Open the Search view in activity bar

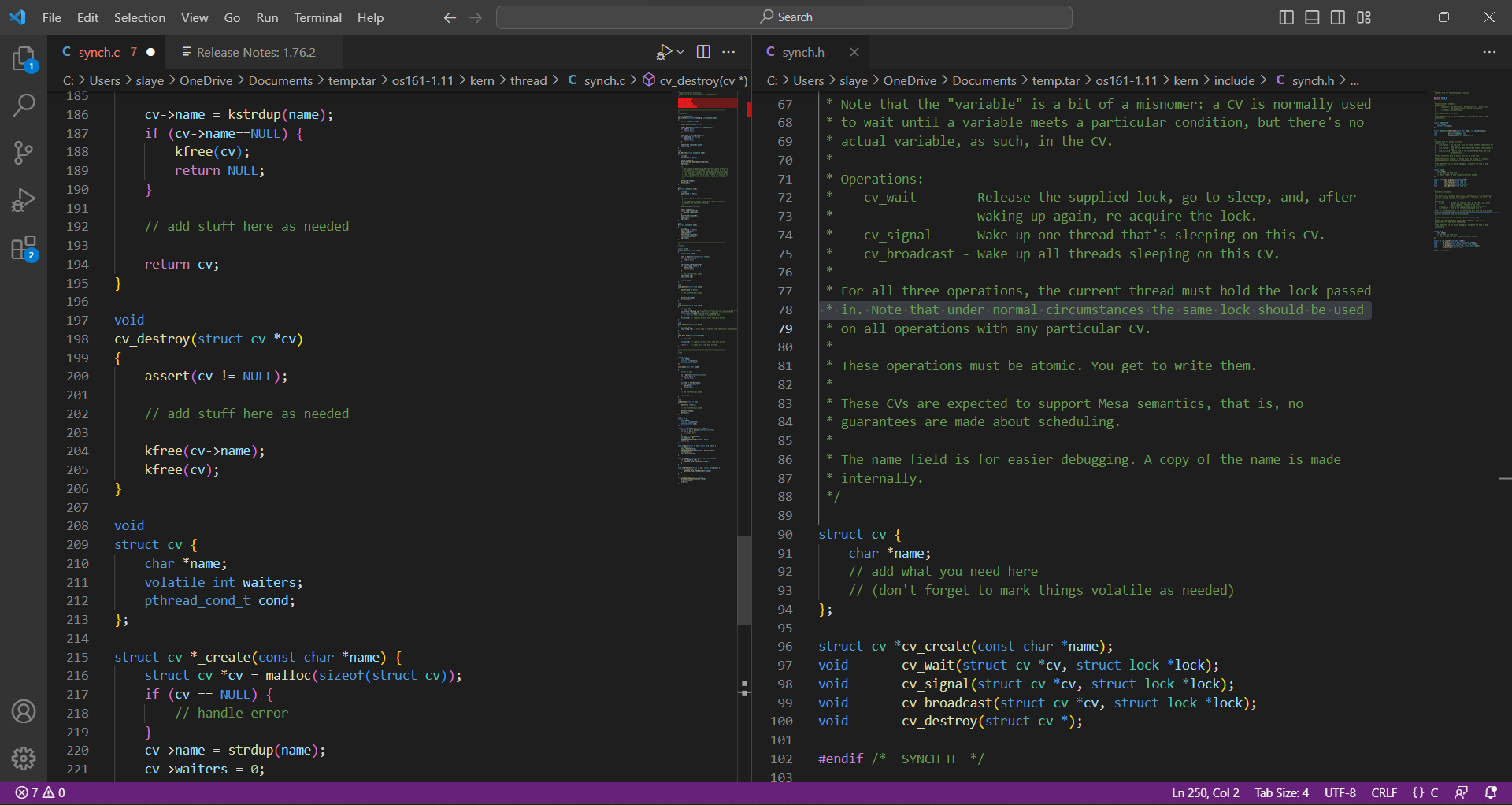point(24,105)
